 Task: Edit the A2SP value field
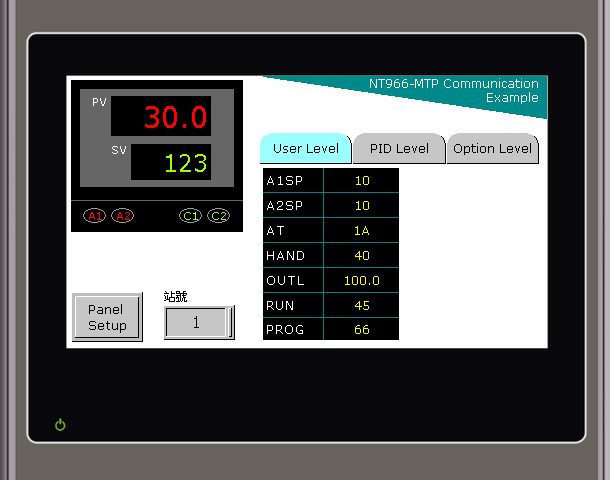(361, 205)
